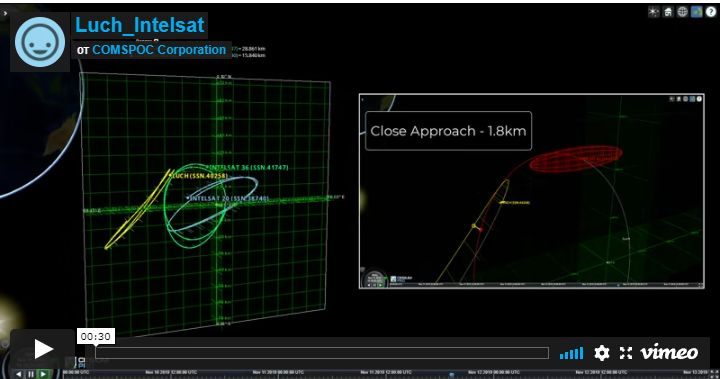The height and width of the screenshot is (379, 726).
Task: Adjust the volume bars control
Action: point(571,354)
